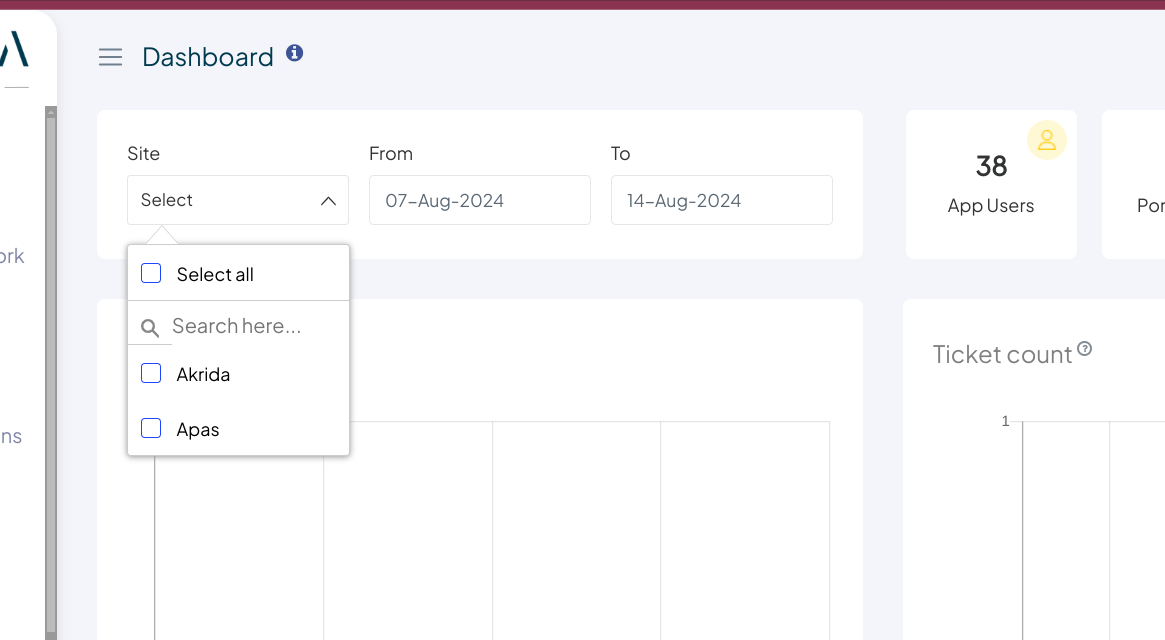Image resolution: width=1165 pixels, height=640 pixels.
Task: Collapse the Site dropdown with its chevron arrow
Action: pos(328,201)
